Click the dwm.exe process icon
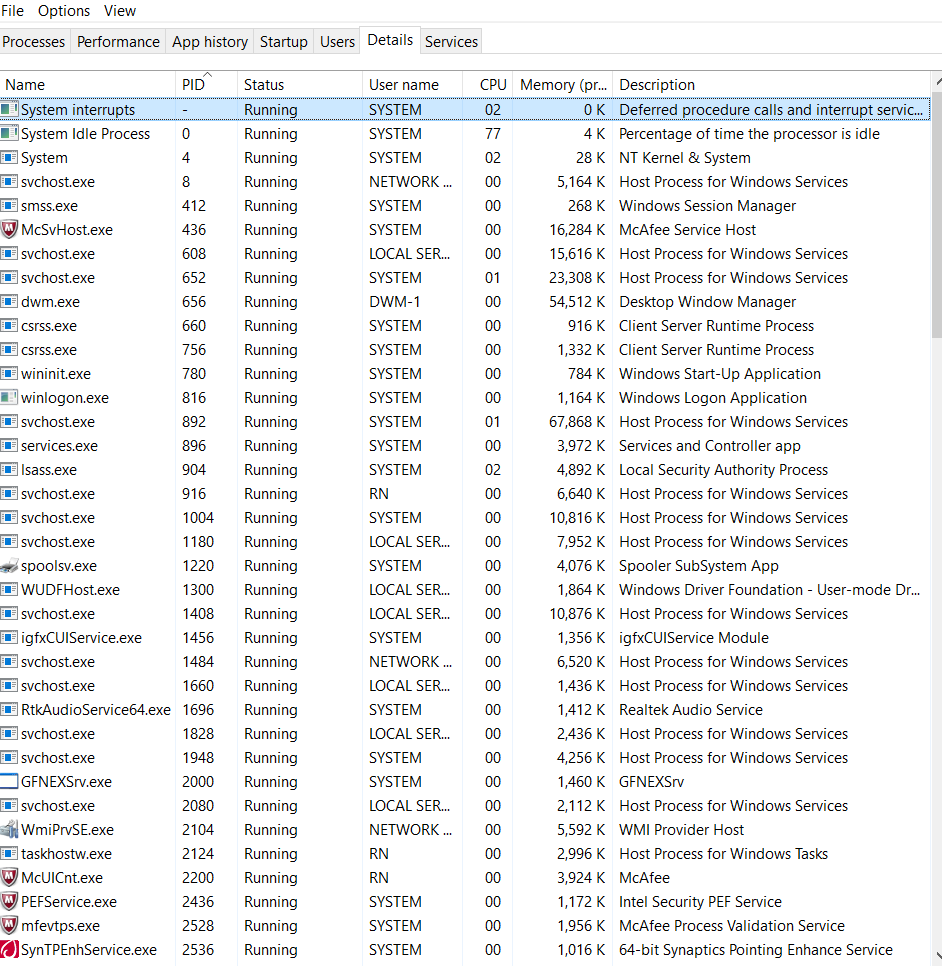The image size is (942, 966). [9, 302]
